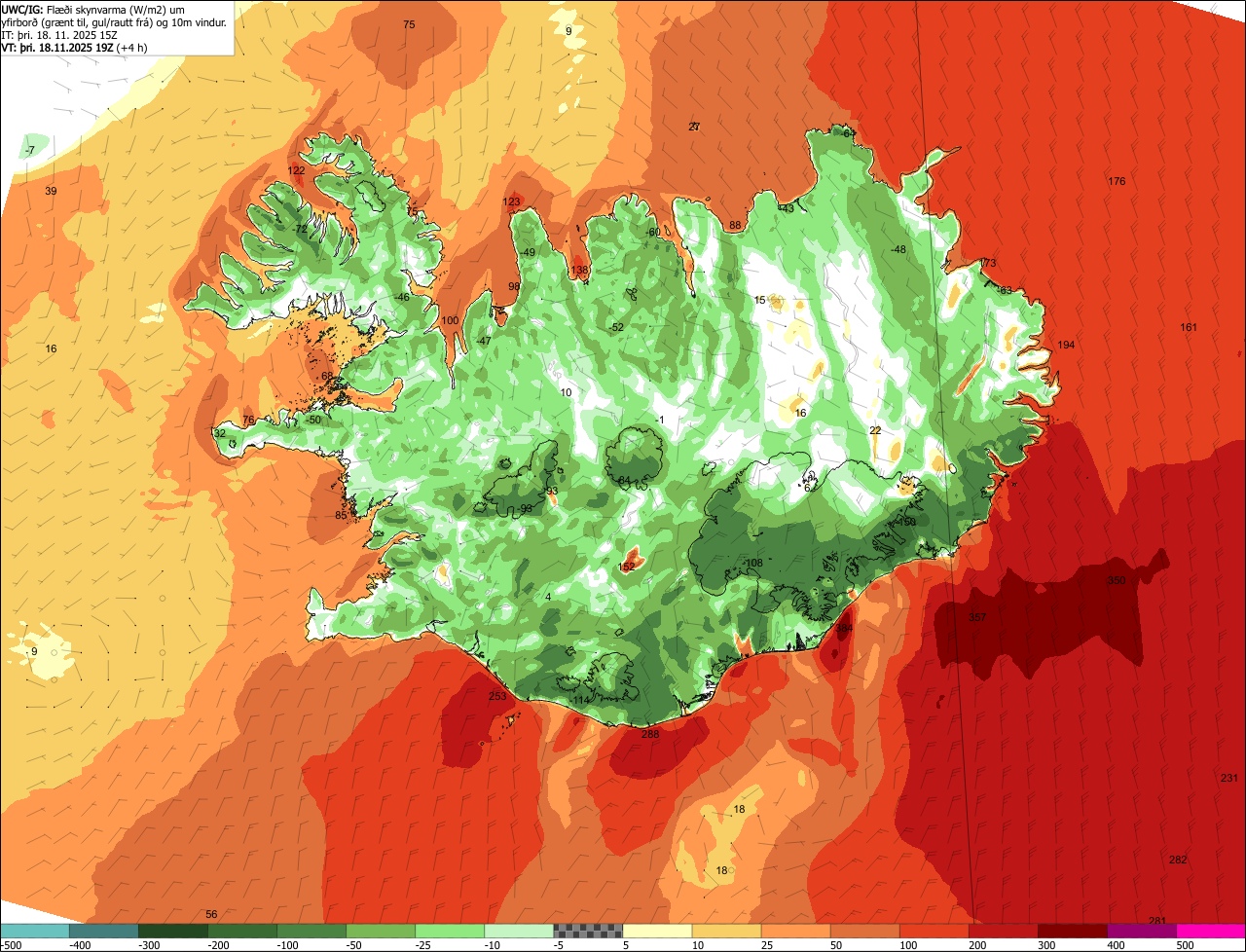Click the map value '194'
Image resolution: width=1246 pixels, height=952 pixels.
(x=1066, y=346)
